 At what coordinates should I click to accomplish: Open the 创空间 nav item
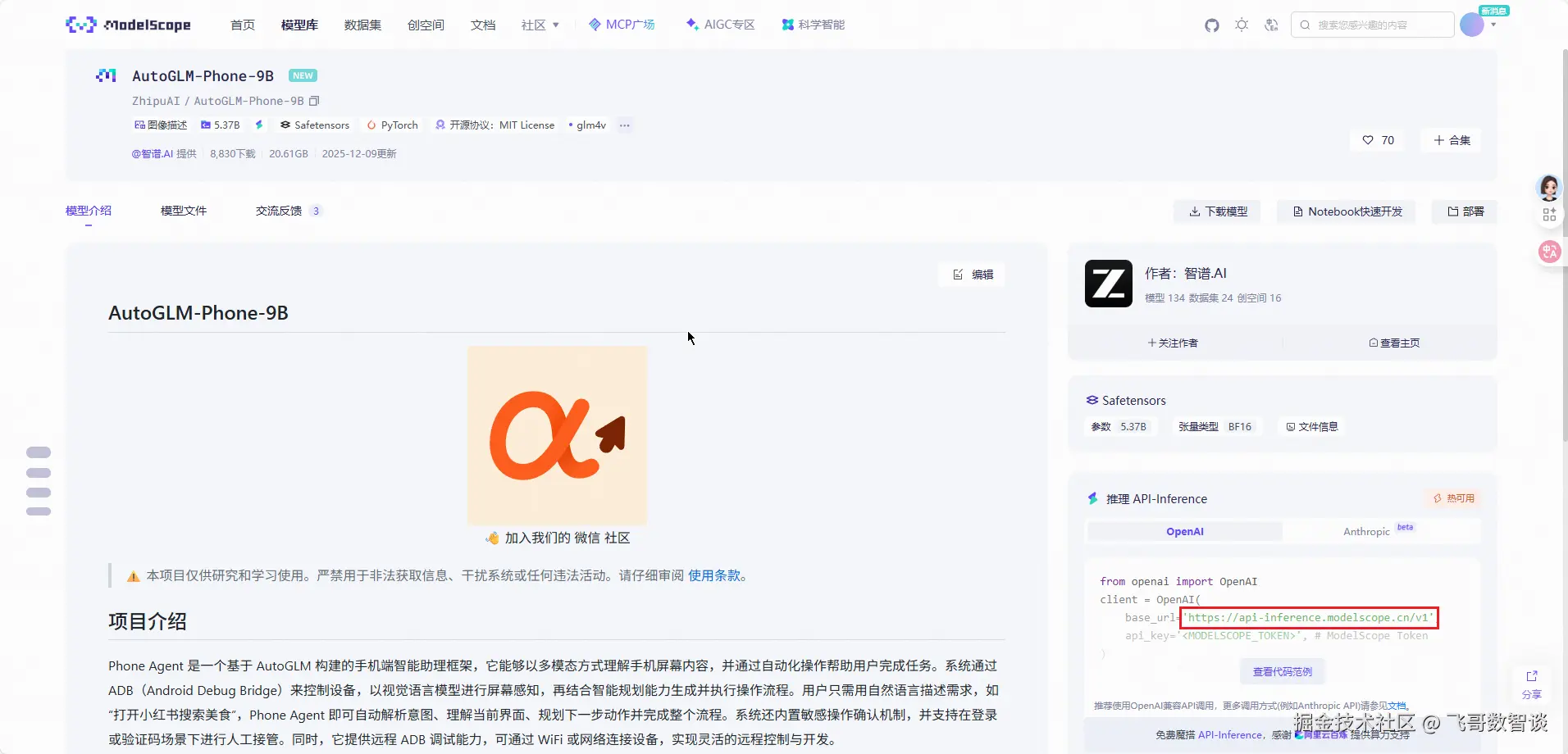(x=426, y=25)
